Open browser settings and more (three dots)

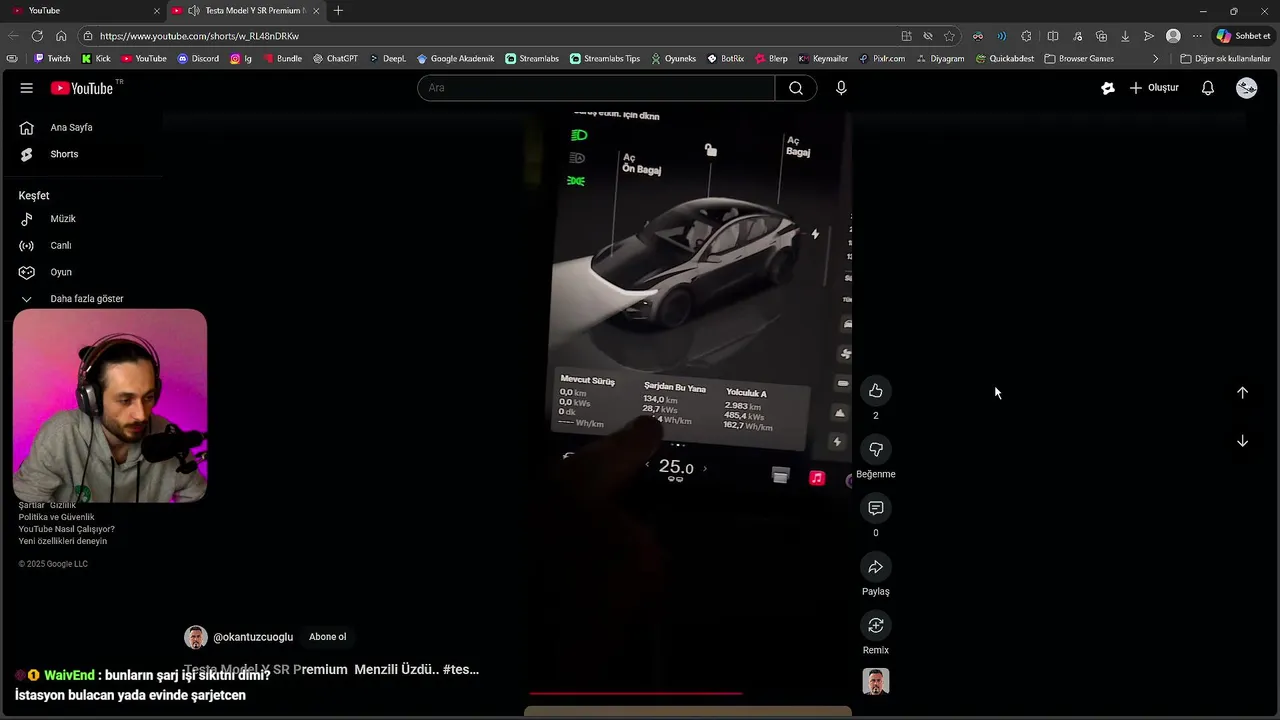click(1197, 36)
